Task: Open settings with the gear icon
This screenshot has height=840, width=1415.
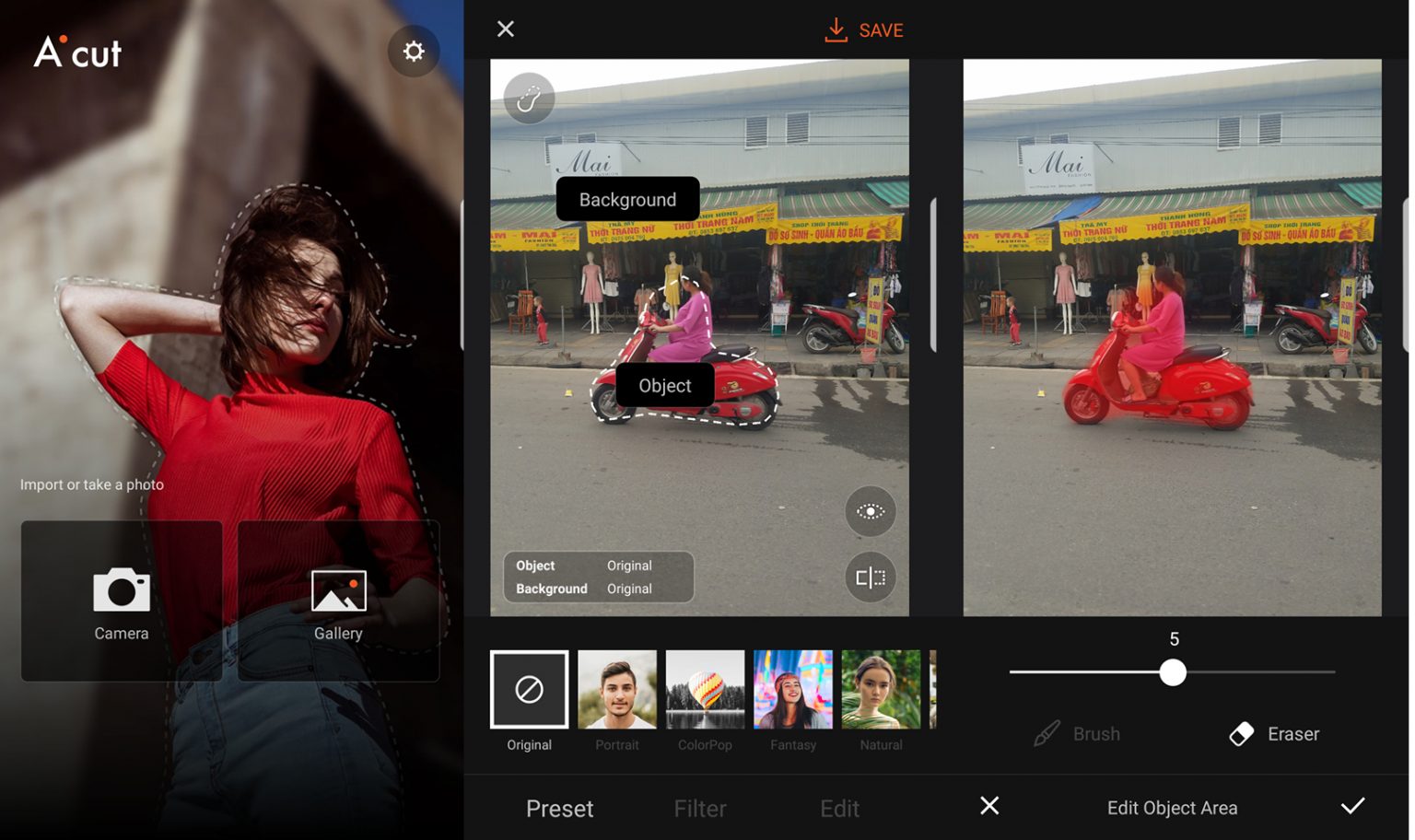Action: click(x=414, y=52)
